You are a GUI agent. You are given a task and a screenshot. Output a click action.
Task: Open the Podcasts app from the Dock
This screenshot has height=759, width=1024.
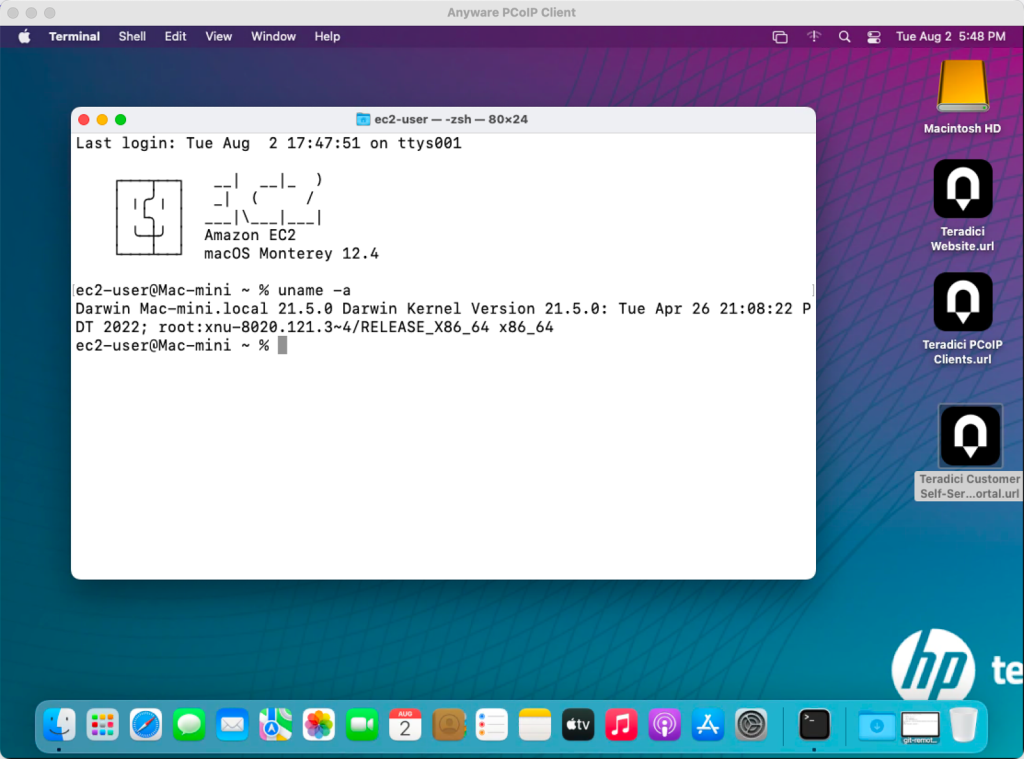click(x=664, y=724)
